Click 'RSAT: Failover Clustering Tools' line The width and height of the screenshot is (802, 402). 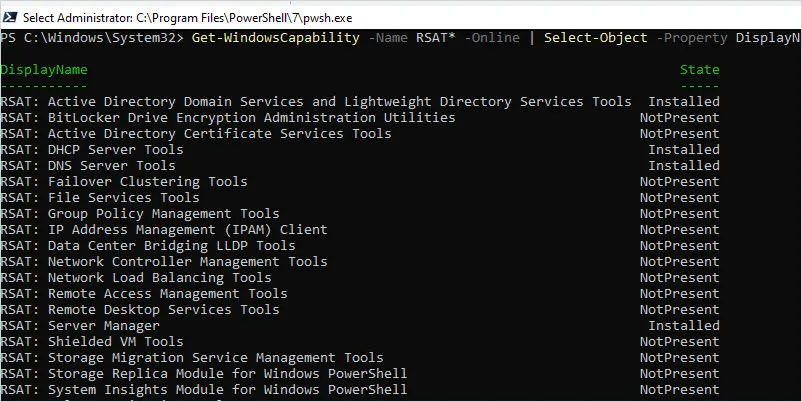(124, 182)
